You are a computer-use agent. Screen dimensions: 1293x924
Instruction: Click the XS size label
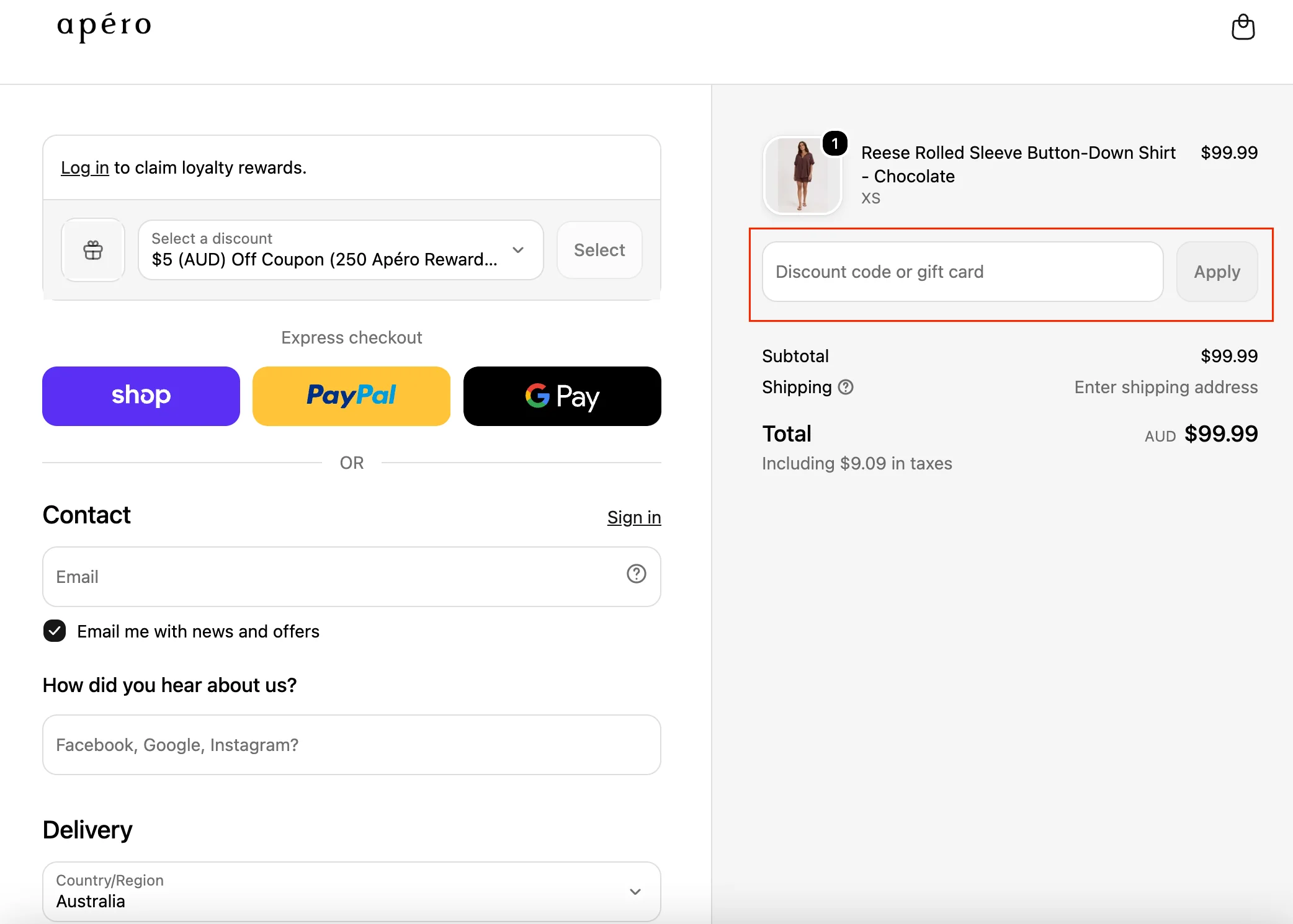point(870,198)
